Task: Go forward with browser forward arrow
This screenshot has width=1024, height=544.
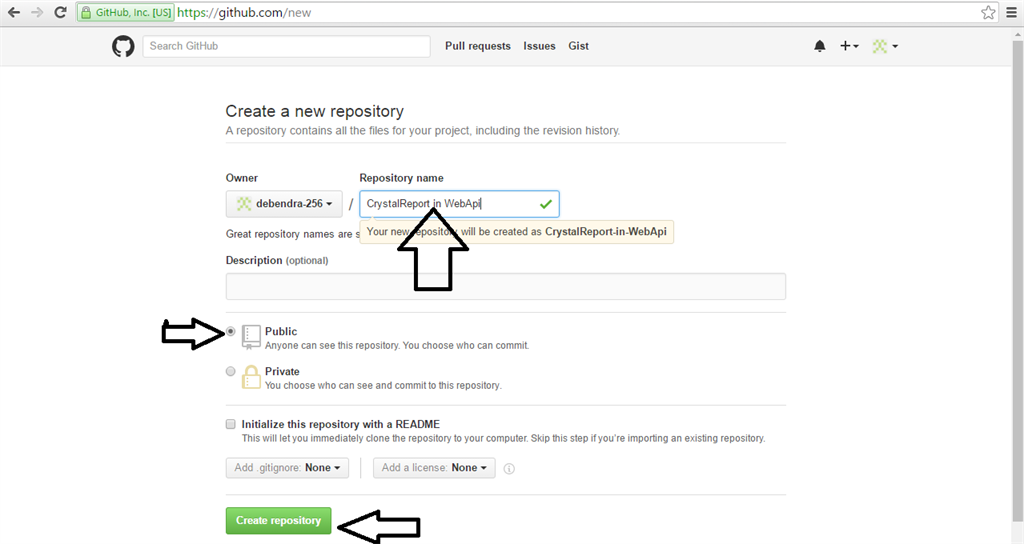Action: [x=37, y=12]
